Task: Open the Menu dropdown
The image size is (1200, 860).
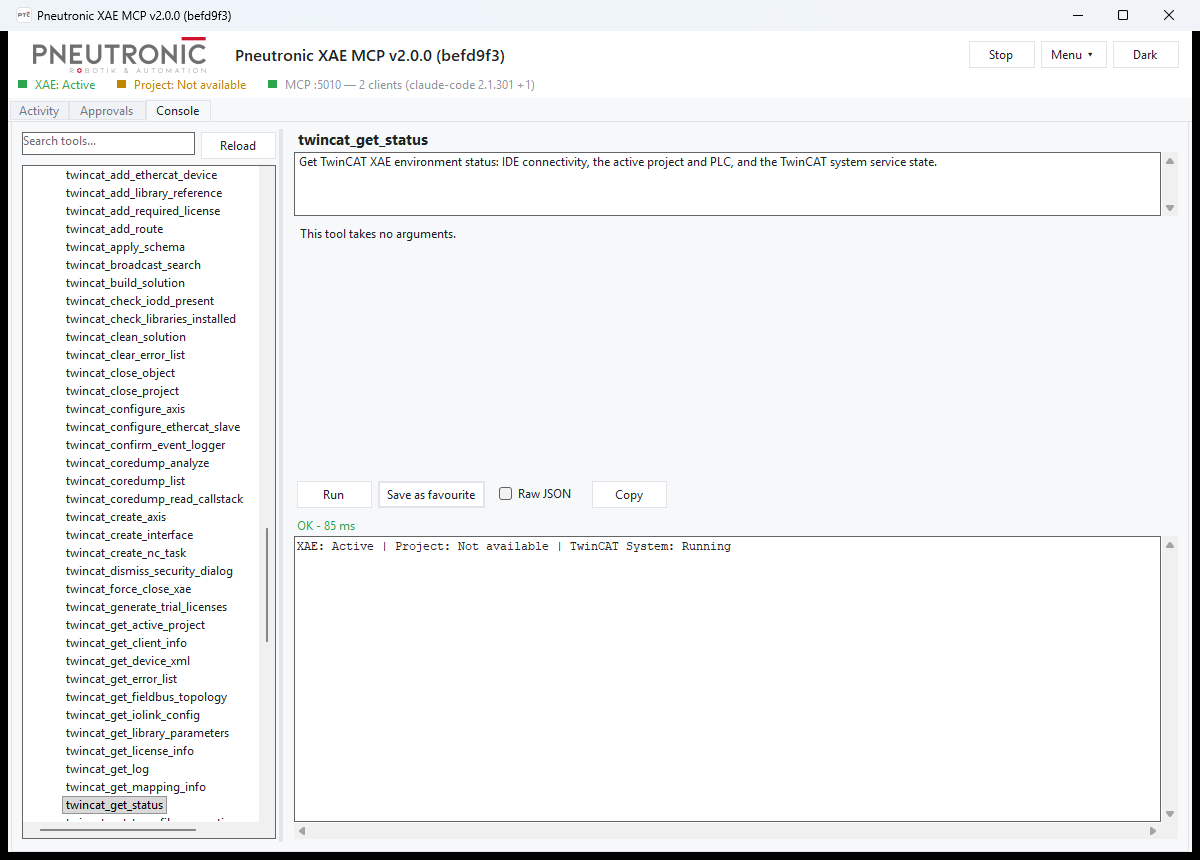Action: point(1073,55)
